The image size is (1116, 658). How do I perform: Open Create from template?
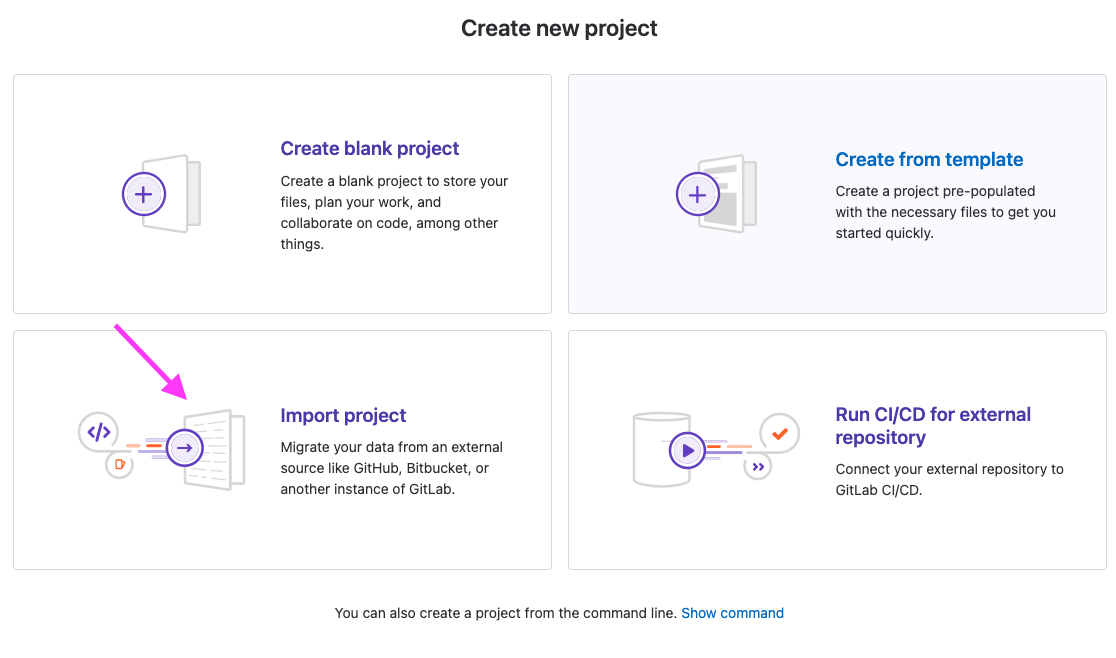click(x=929, y=159)
